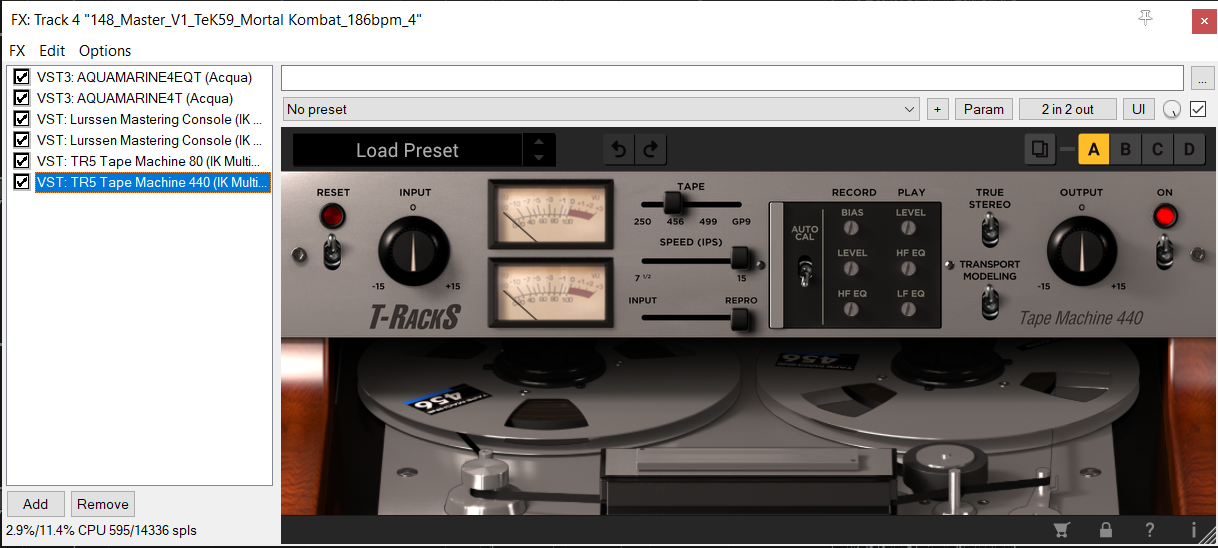Click the play HF EQ trim knob

pyautogui.click(x=910, y=269)
